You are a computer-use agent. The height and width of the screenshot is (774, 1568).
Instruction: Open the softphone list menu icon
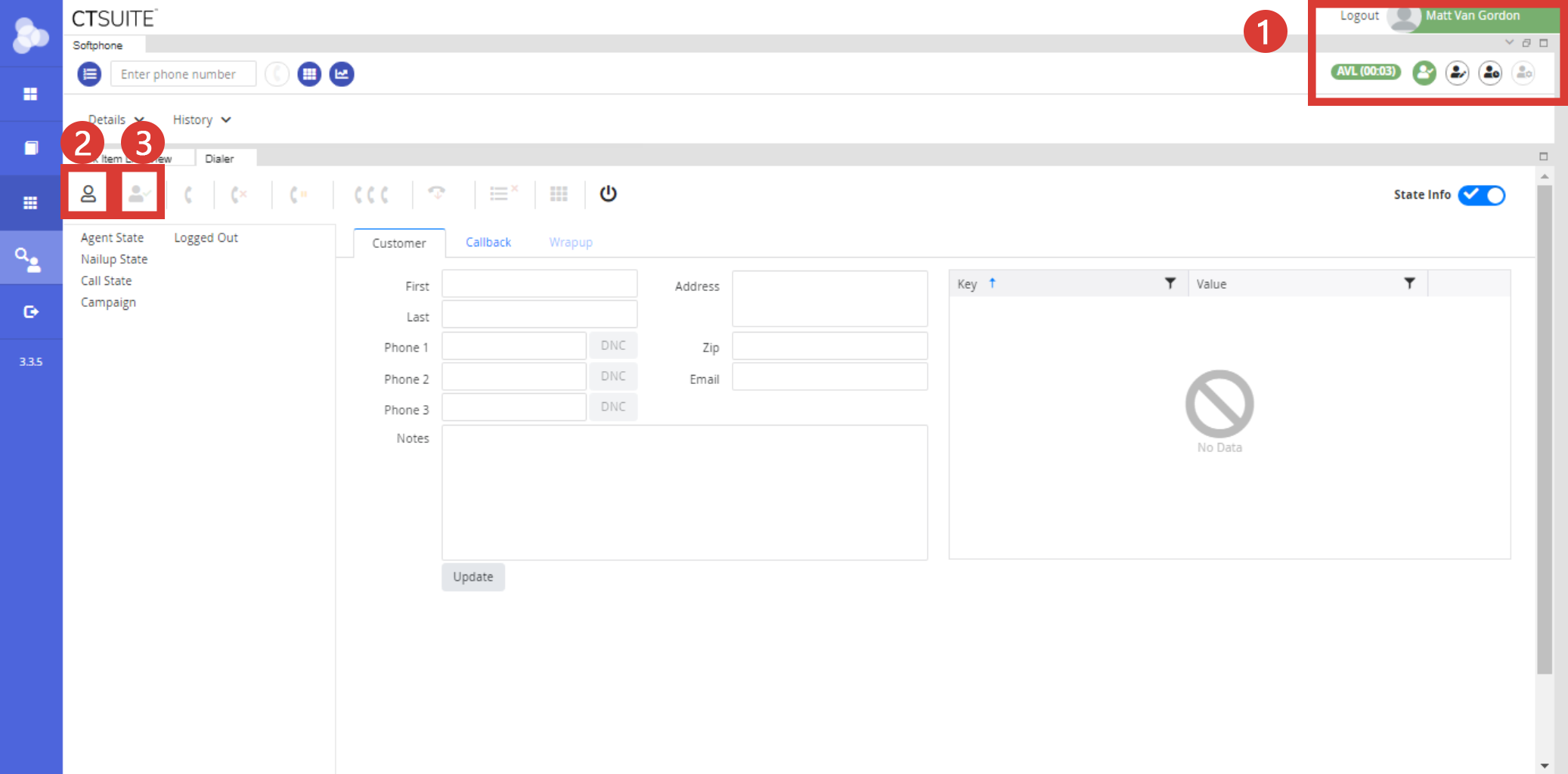(89, 74)
